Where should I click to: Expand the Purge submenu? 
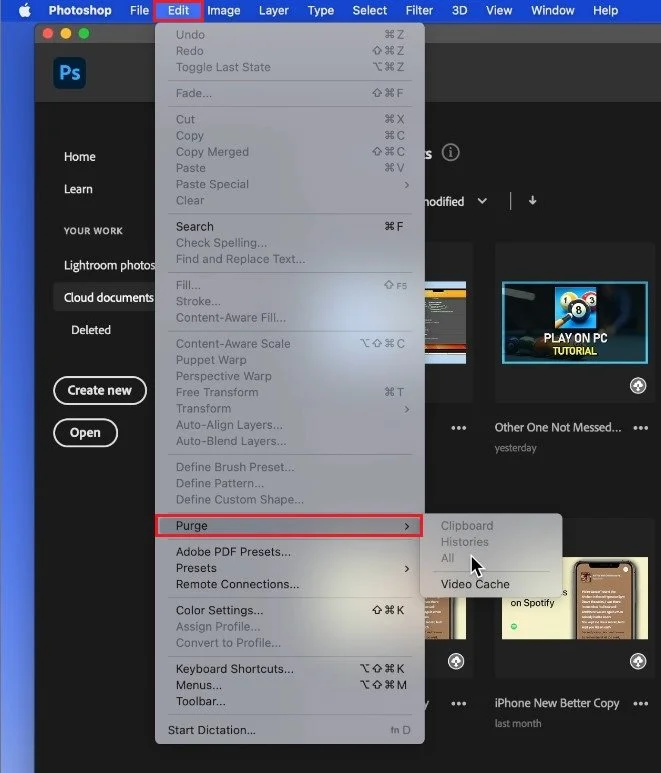coord(289,526)
